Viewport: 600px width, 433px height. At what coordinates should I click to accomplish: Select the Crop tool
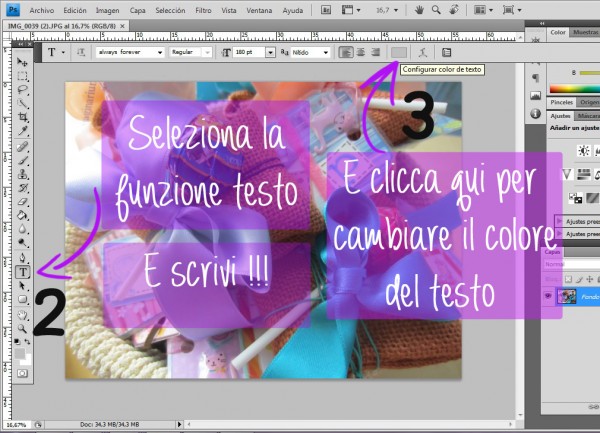22,117
